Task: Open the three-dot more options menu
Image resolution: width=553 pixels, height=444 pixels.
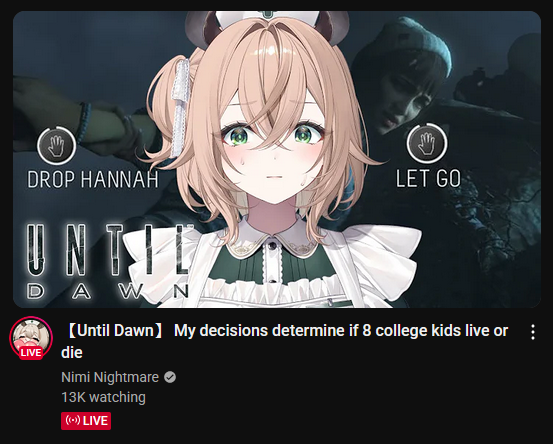Action: (533, 332)
